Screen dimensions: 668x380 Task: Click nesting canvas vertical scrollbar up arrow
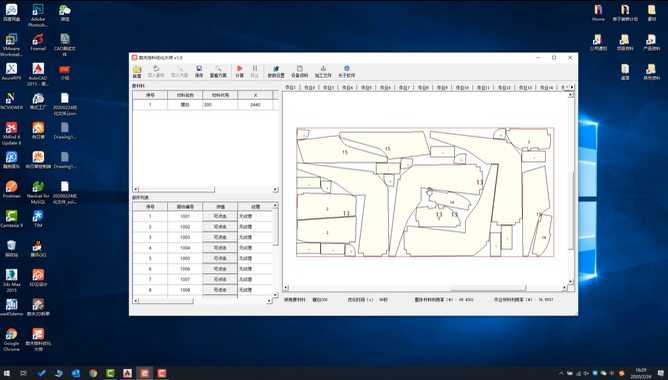point(571,95)
